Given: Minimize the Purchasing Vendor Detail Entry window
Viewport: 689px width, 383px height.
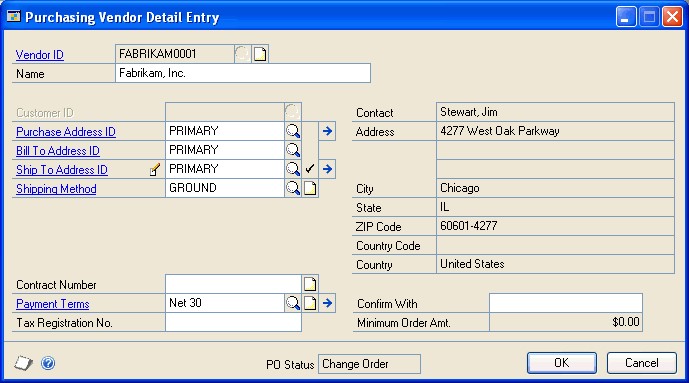Looking at the screenshot, I should click(x=626, y=17).
